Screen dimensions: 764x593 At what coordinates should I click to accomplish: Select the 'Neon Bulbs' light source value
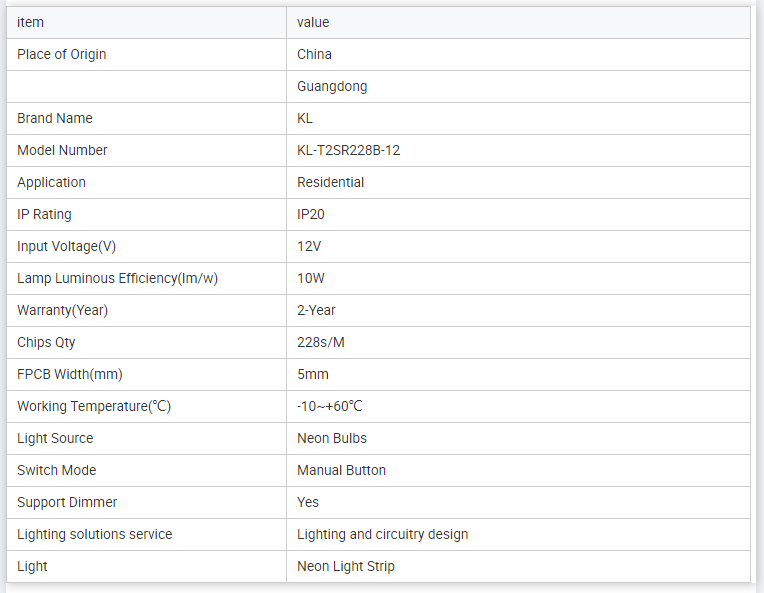(x=332, y=438)
